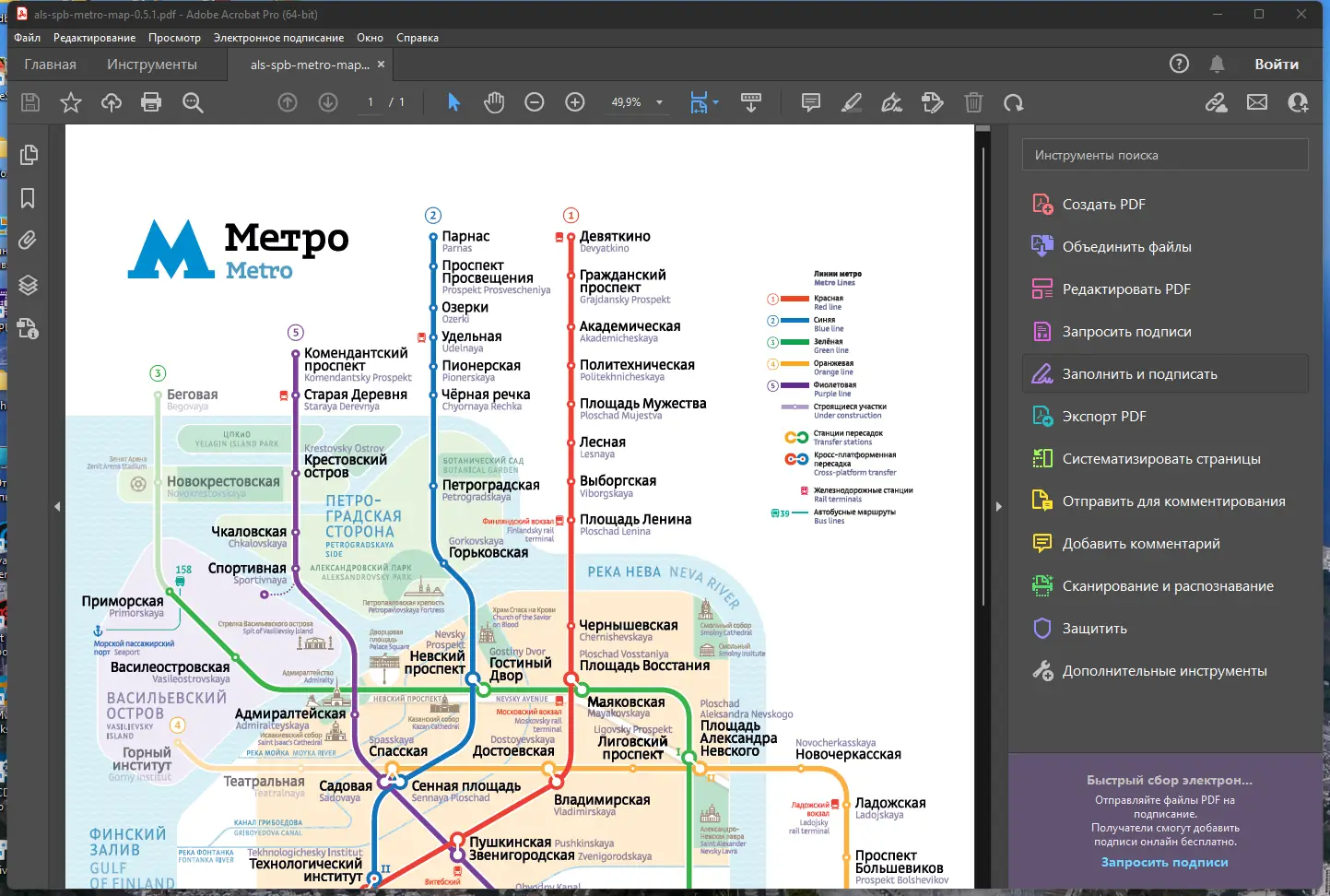Open the page thumbnails panel

pyautogui.click(x=29, y=155)
